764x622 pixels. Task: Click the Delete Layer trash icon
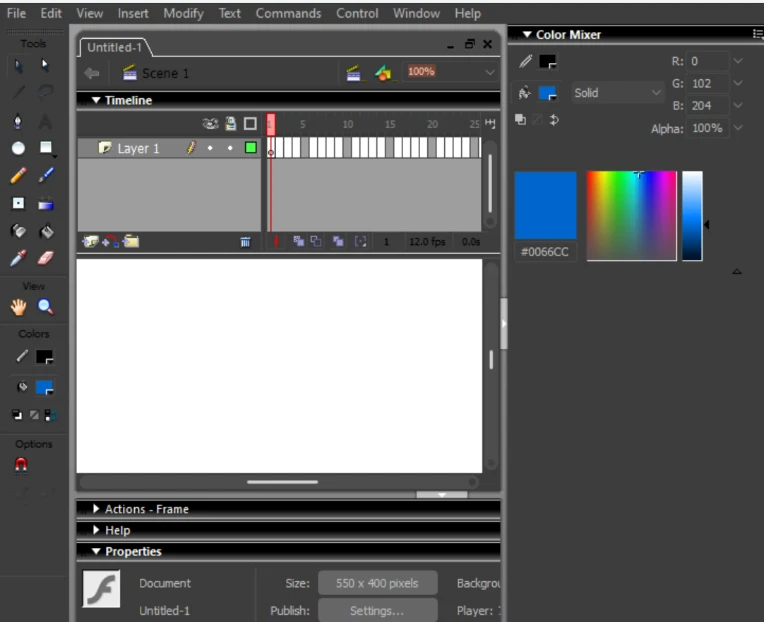[x=245, y=241]
